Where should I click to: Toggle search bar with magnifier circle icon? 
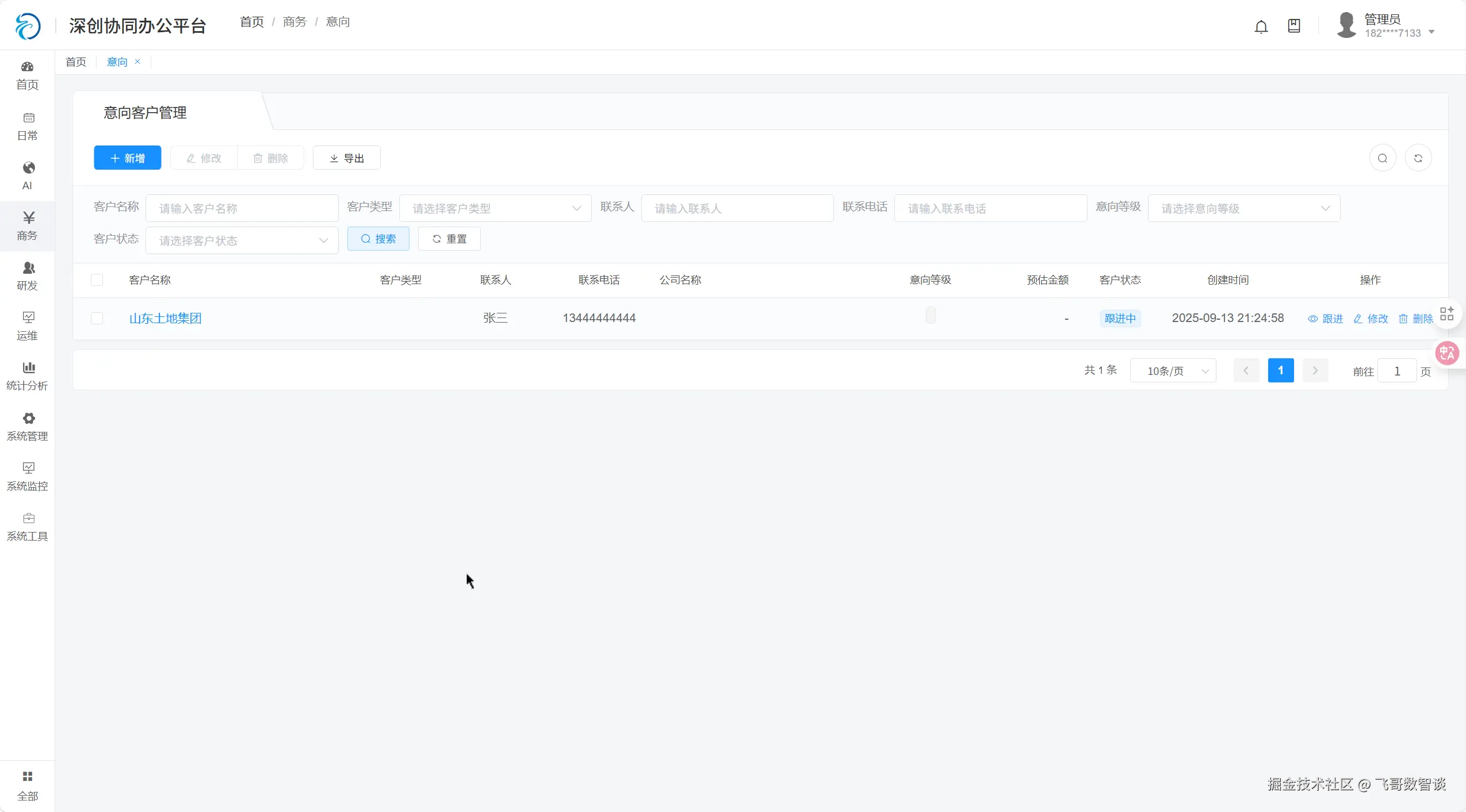pos(1382,158)
